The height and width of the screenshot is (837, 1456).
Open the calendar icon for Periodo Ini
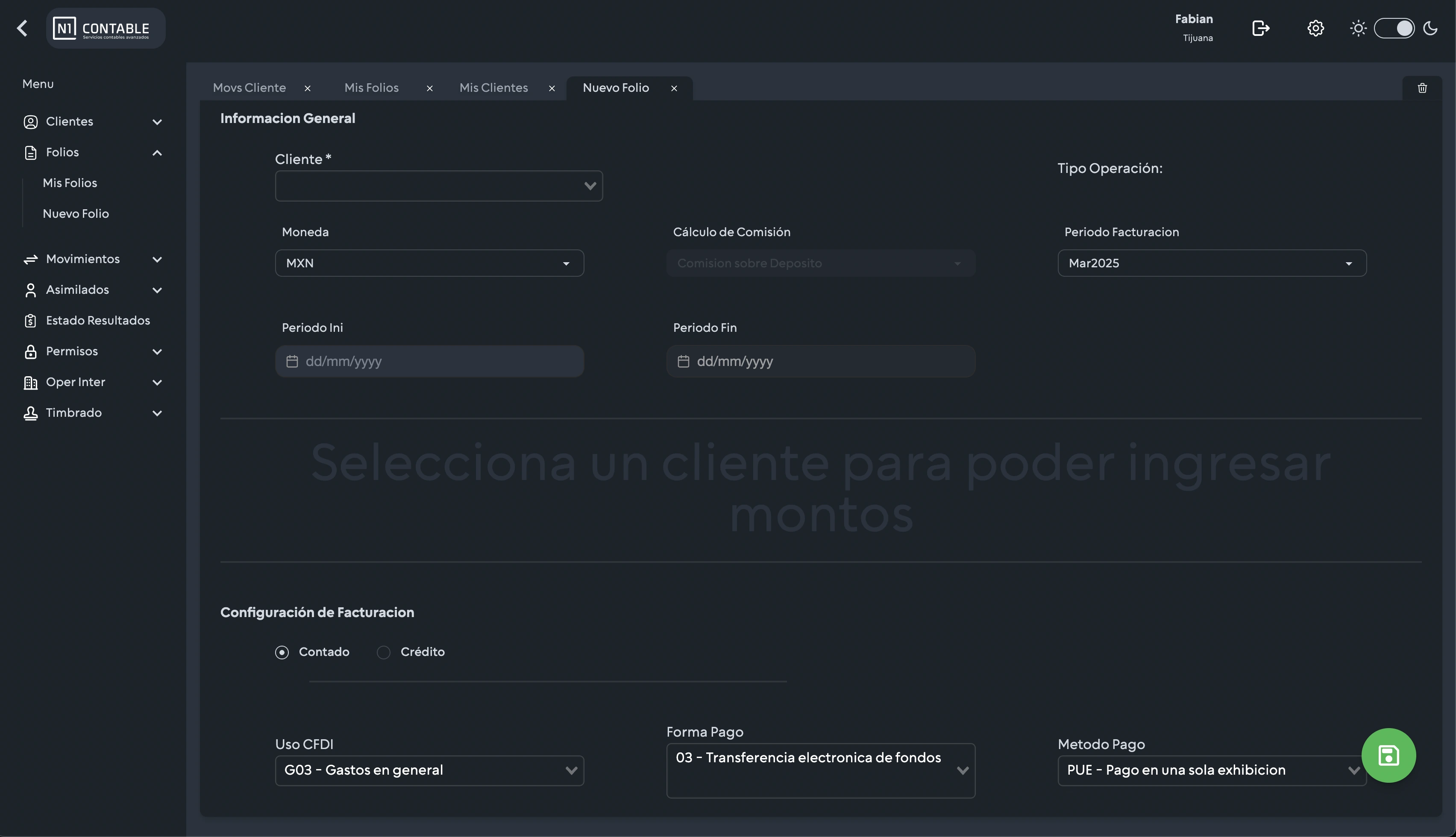[293, 361]
